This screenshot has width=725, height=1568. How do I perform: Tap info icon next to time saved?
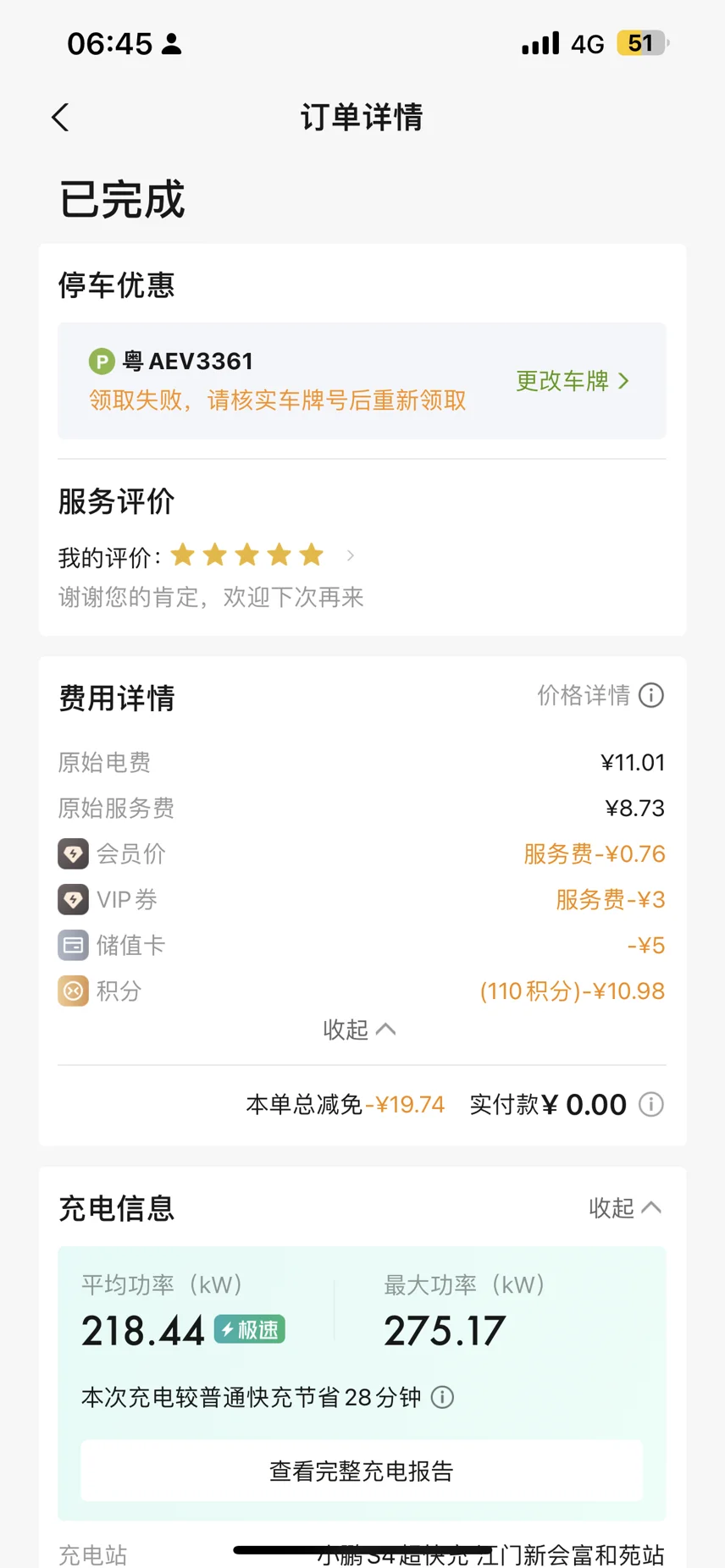point(442,1397)
